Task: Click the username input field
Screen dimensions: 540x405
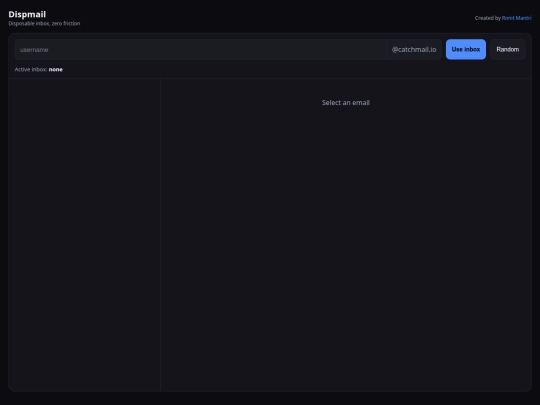Action: [x=200, y=50]
